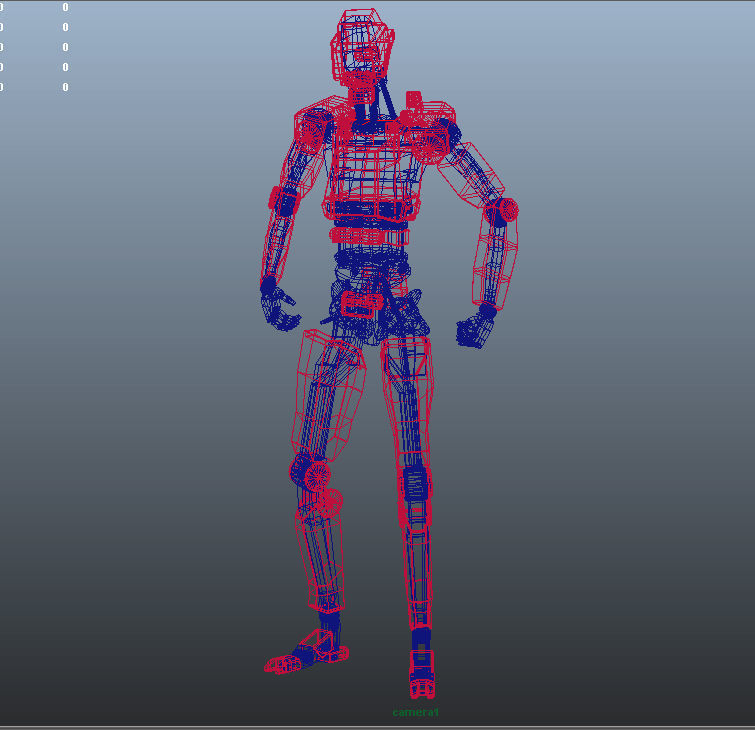Image resolution: width=755 pixels, height=730 pixels.
Task: Select the robot's wireframe head
Action: pyautogui.click(x=363, y=47)
